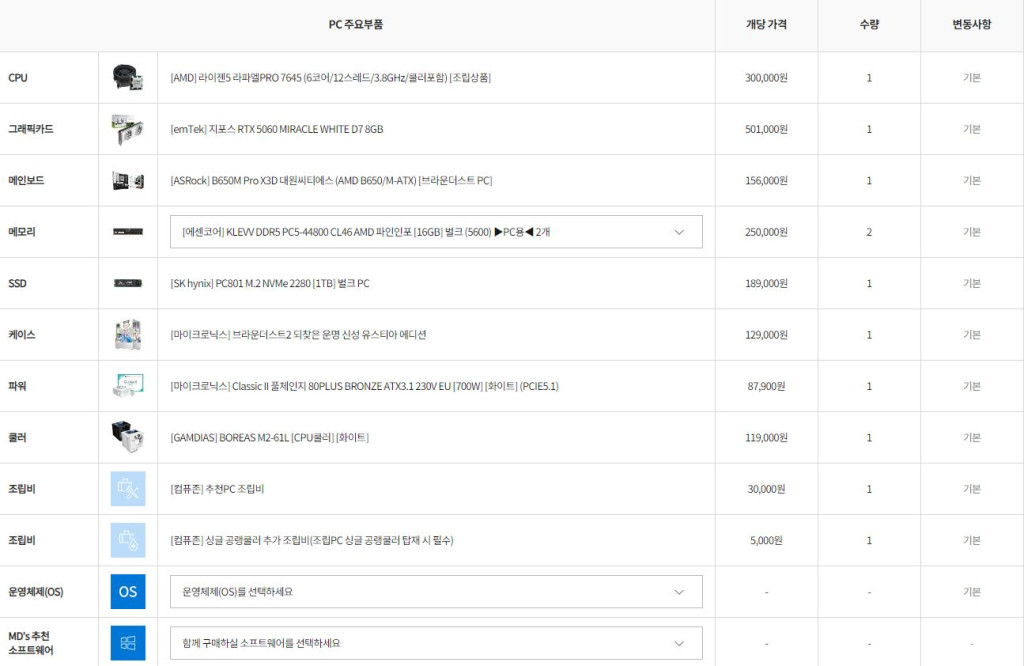Click the GAMDIAS cooler thumbnail image

pos(127,437)
